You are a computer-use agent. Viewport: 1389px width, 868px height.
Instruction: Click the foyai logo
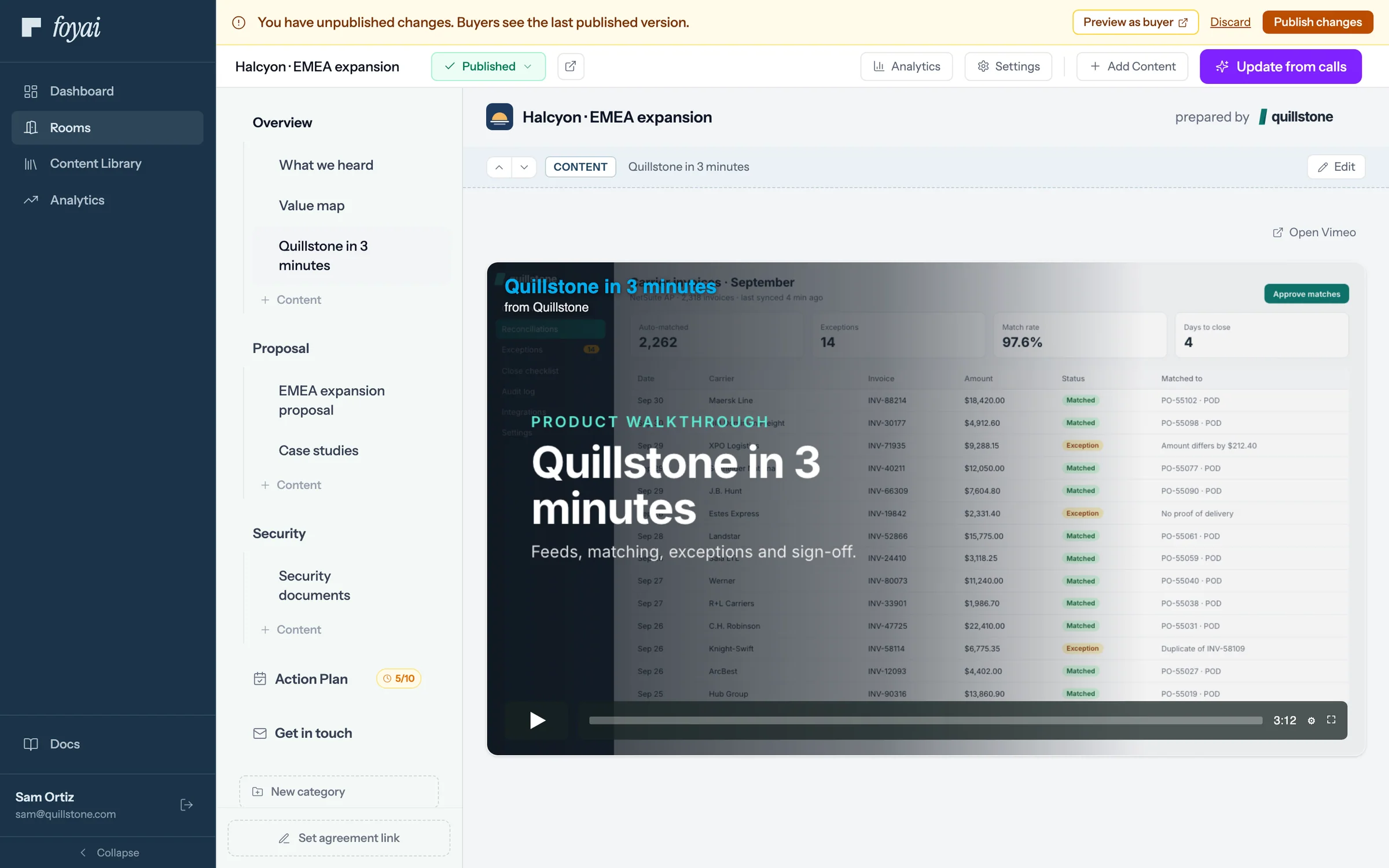(61, 27)
